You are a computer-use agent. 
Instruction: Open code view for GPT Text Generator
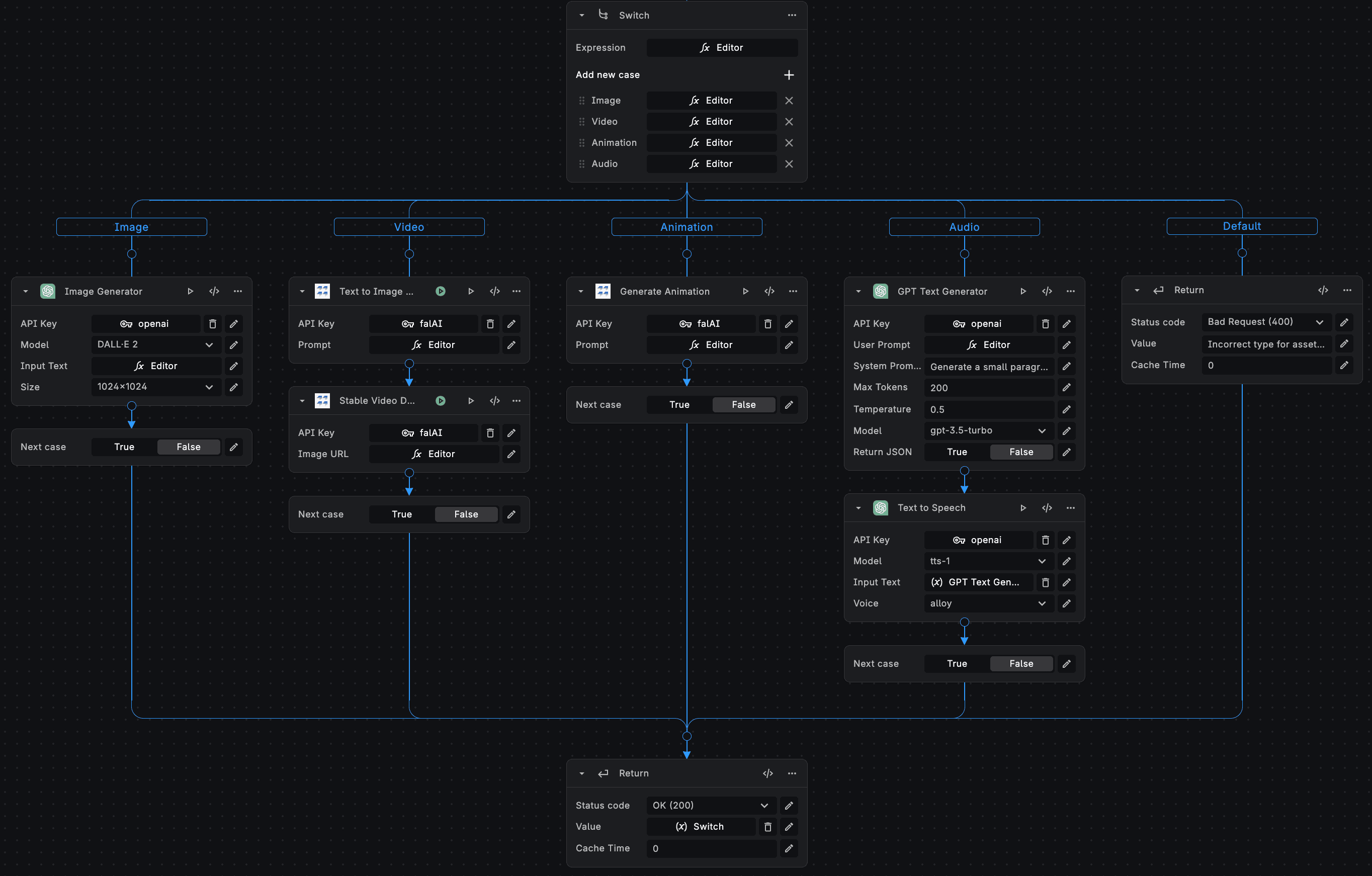(1047, 291)
